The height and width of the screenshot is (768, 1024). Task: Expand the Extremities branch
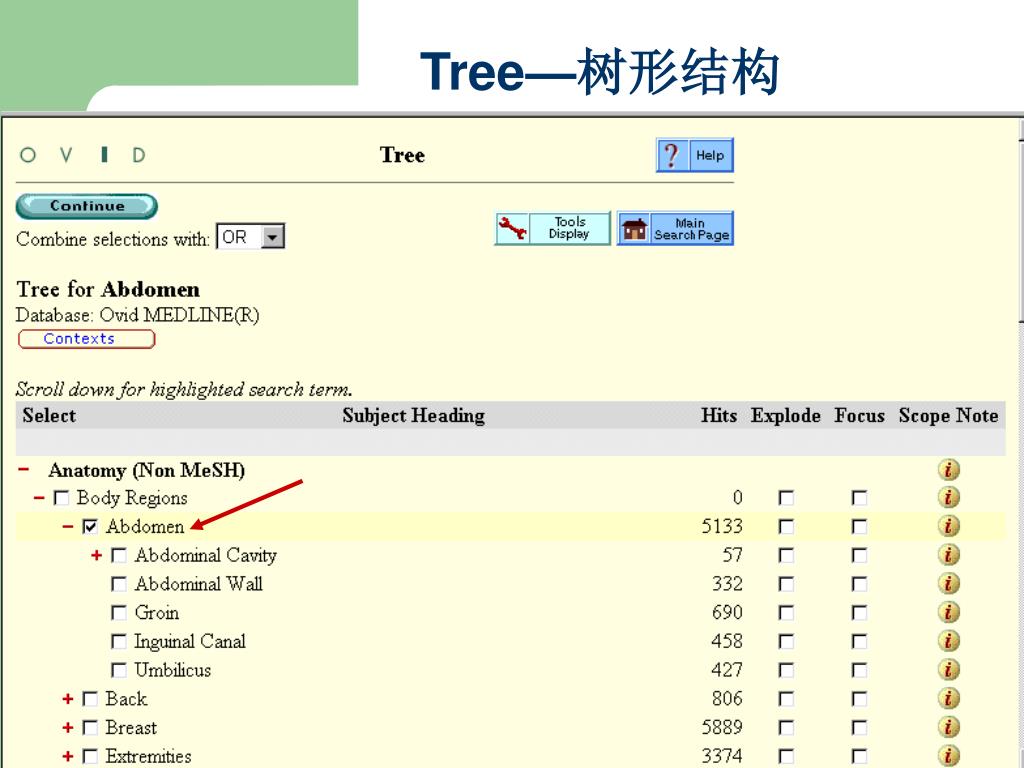[x=68, y=756]
